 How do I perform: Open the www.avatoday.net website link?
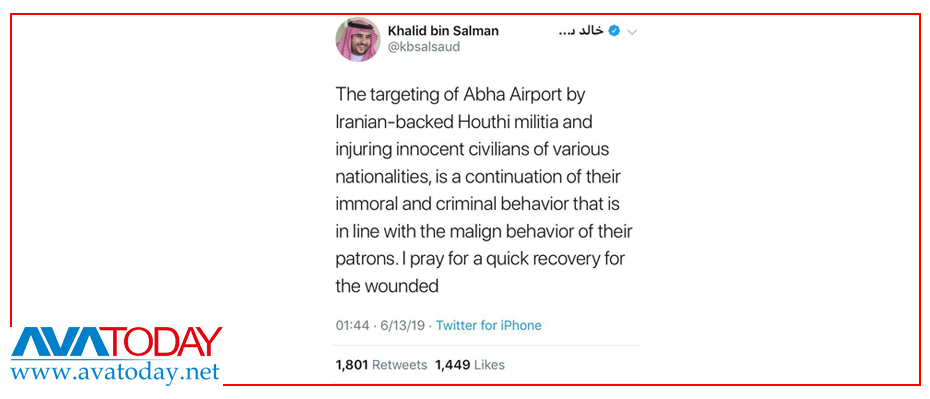(x=115, y=372)
